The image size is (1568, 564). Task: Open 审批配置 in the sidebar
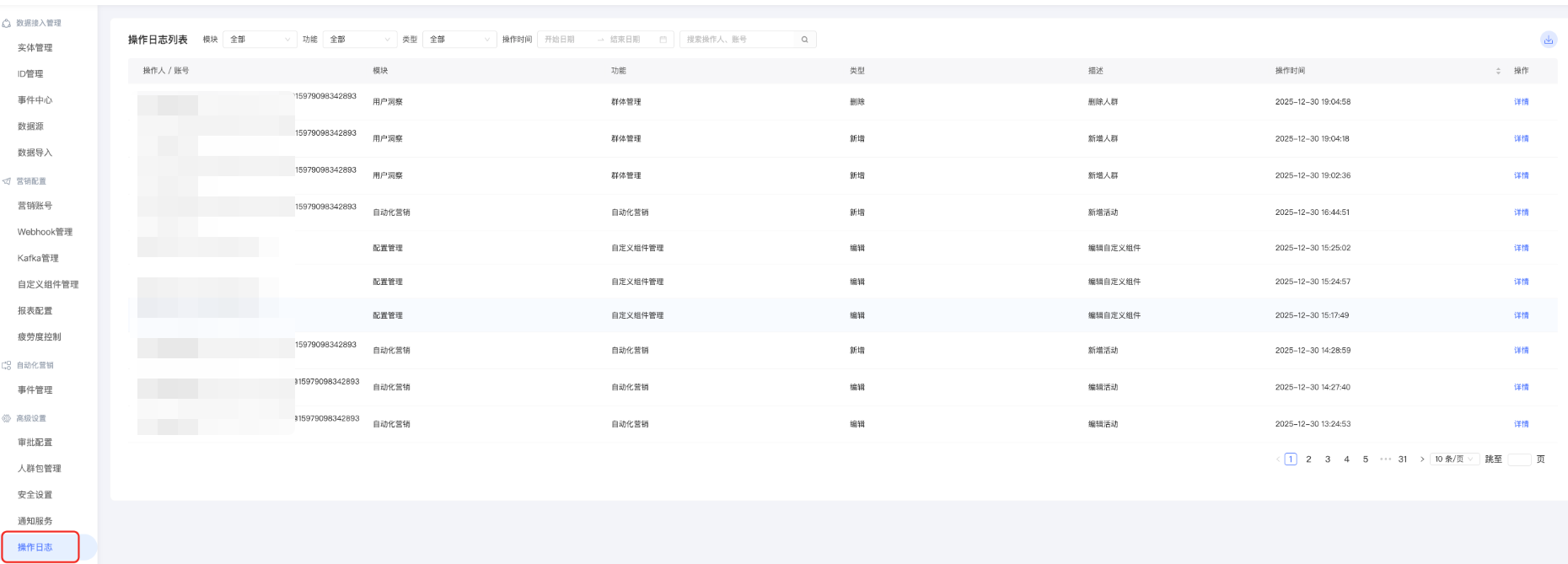point(35,442)
